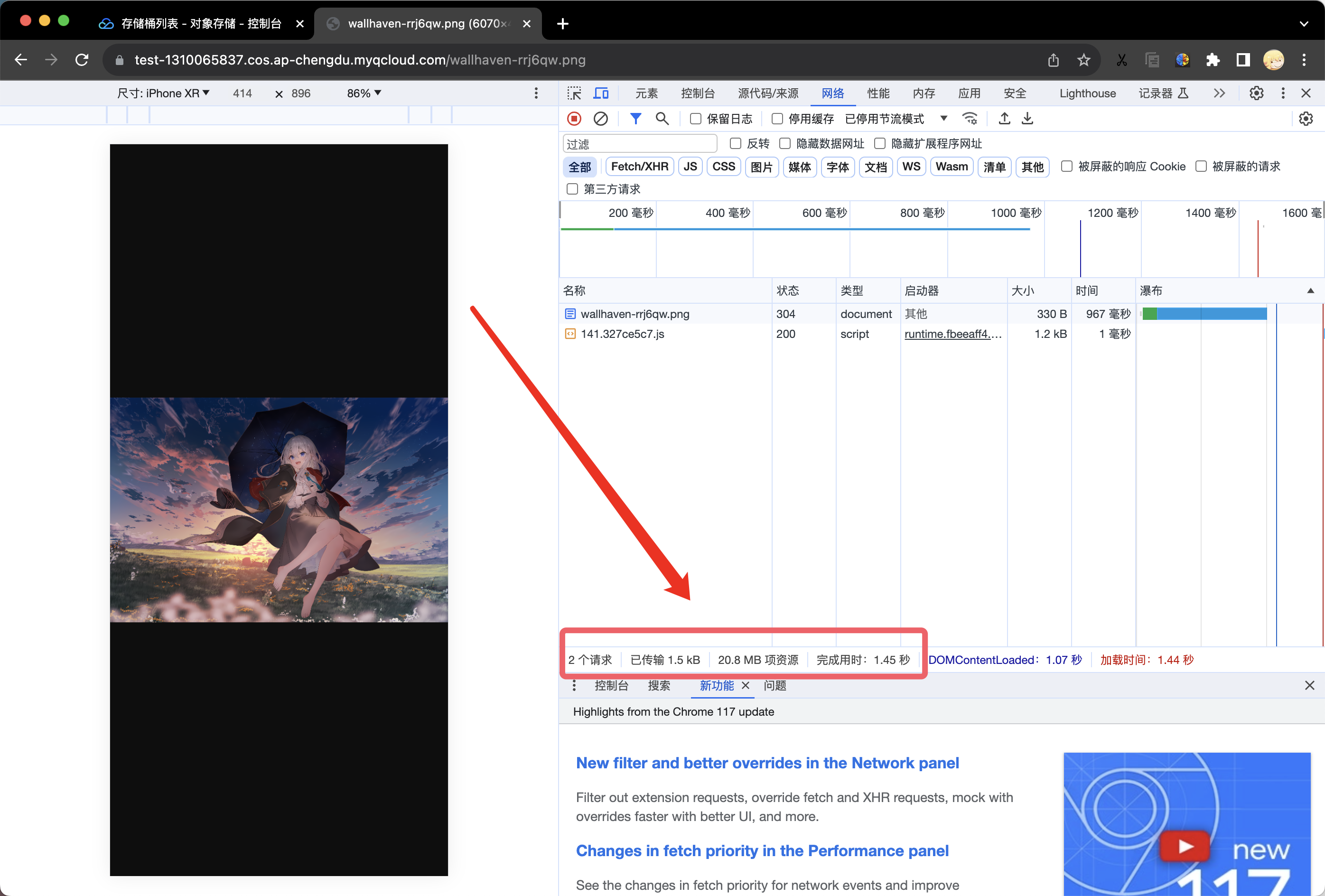This screenshot has width=1325, height=896.
Task: Toggle the browser side panel
Action: tap(1243, 60)
